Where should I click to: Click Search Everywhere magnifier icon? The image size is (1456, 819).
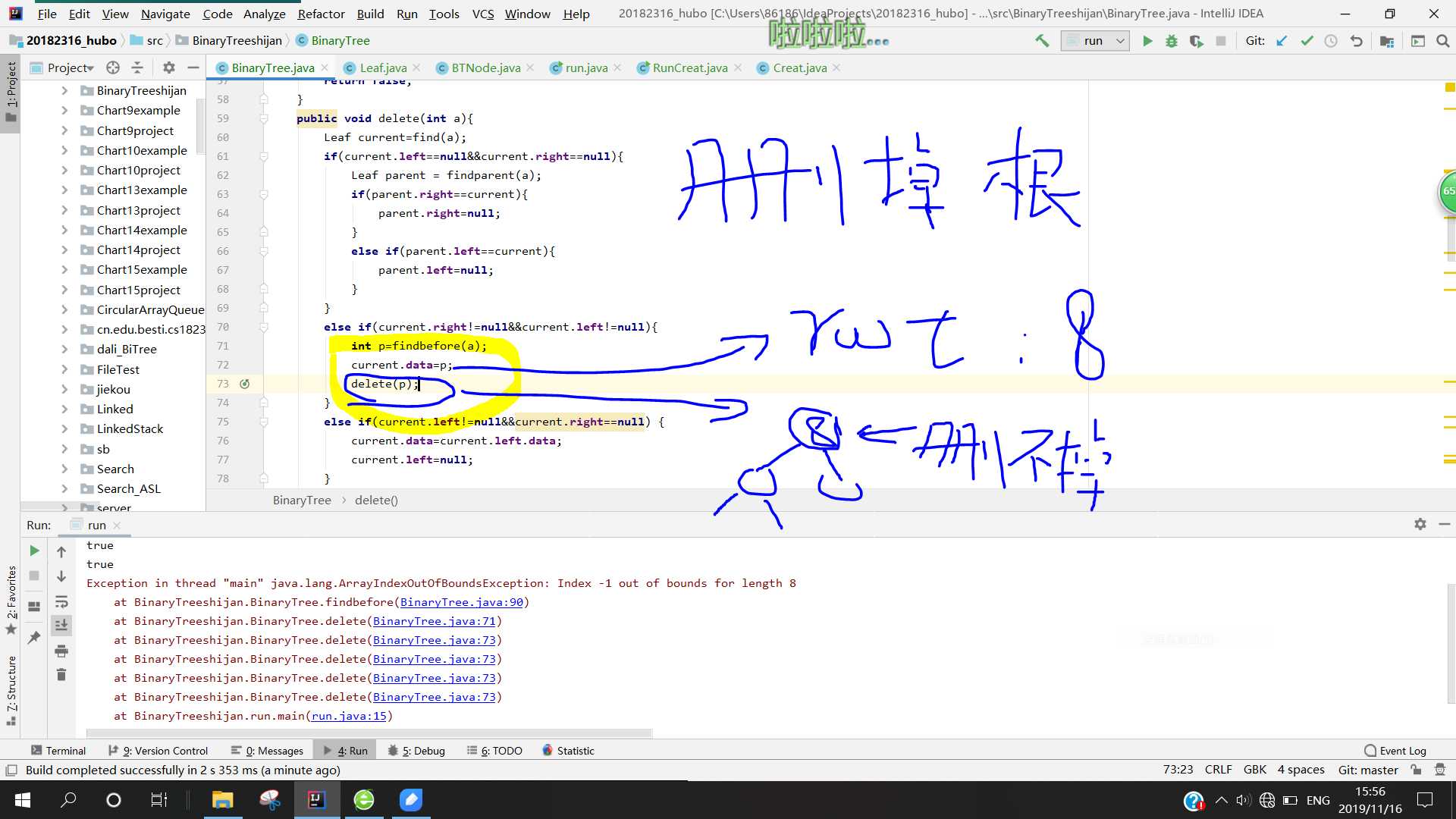(1443, 41)
